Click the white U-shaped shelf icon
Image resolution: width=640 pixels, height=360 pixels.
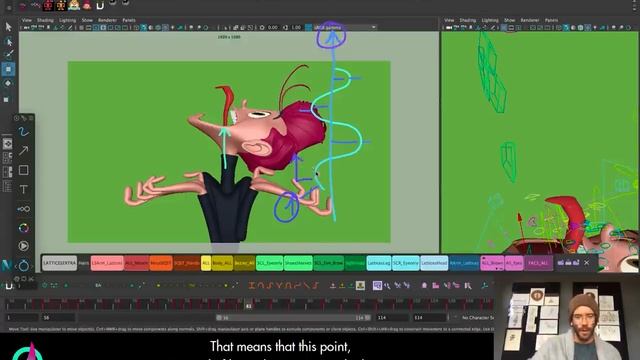tap(100, 5)
